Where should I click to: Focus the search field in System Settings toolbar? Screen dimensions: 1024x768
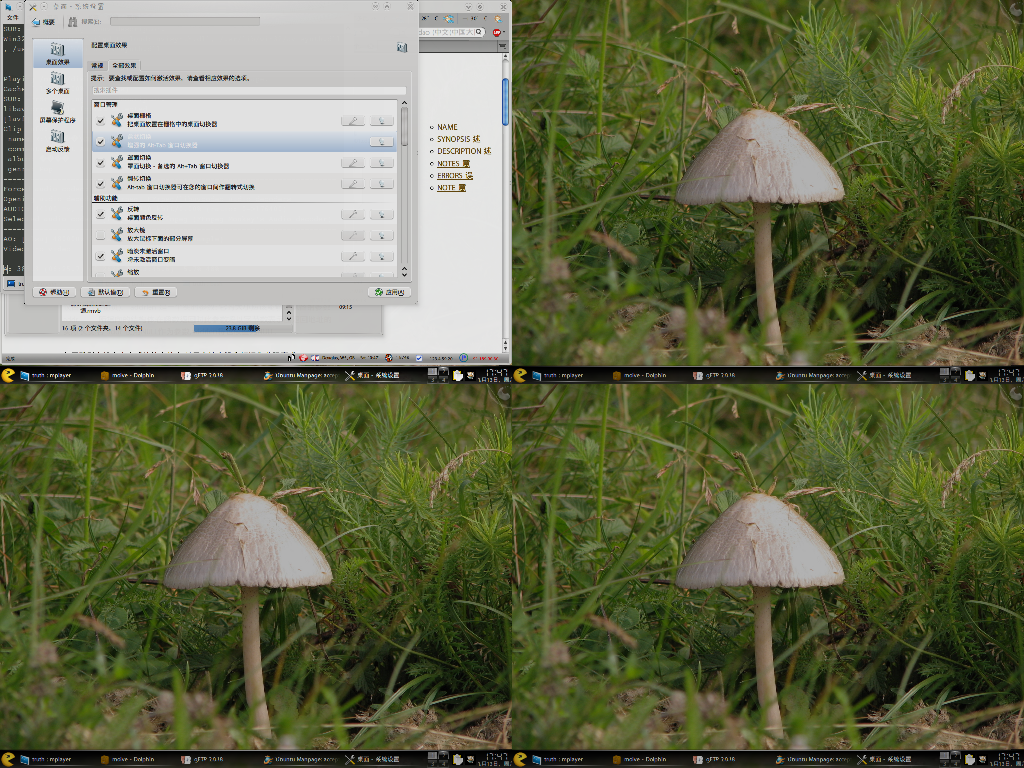point(185,22)
